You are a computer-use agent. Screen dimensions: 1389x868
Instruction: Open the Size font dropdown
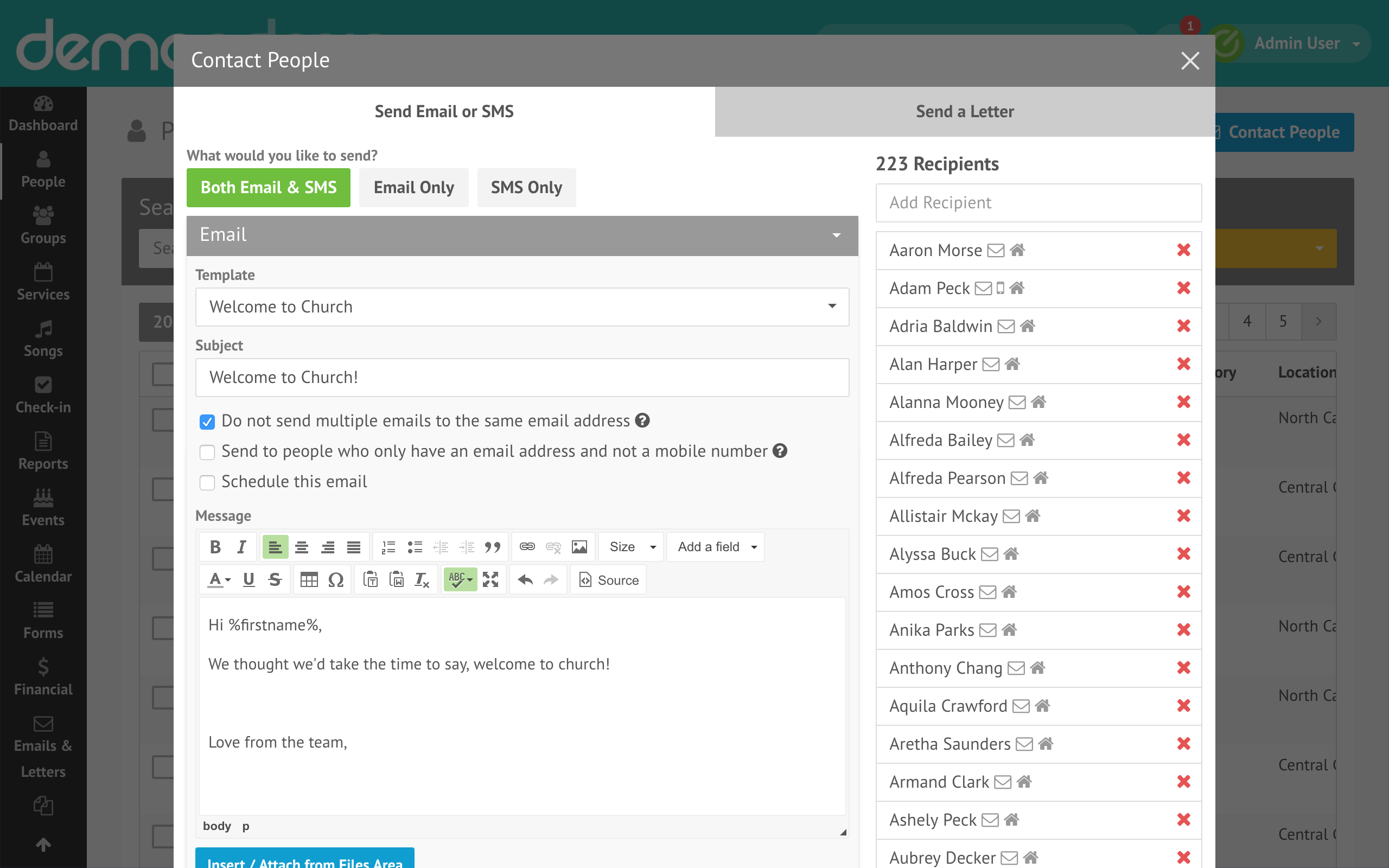click(x=632, y=546)
